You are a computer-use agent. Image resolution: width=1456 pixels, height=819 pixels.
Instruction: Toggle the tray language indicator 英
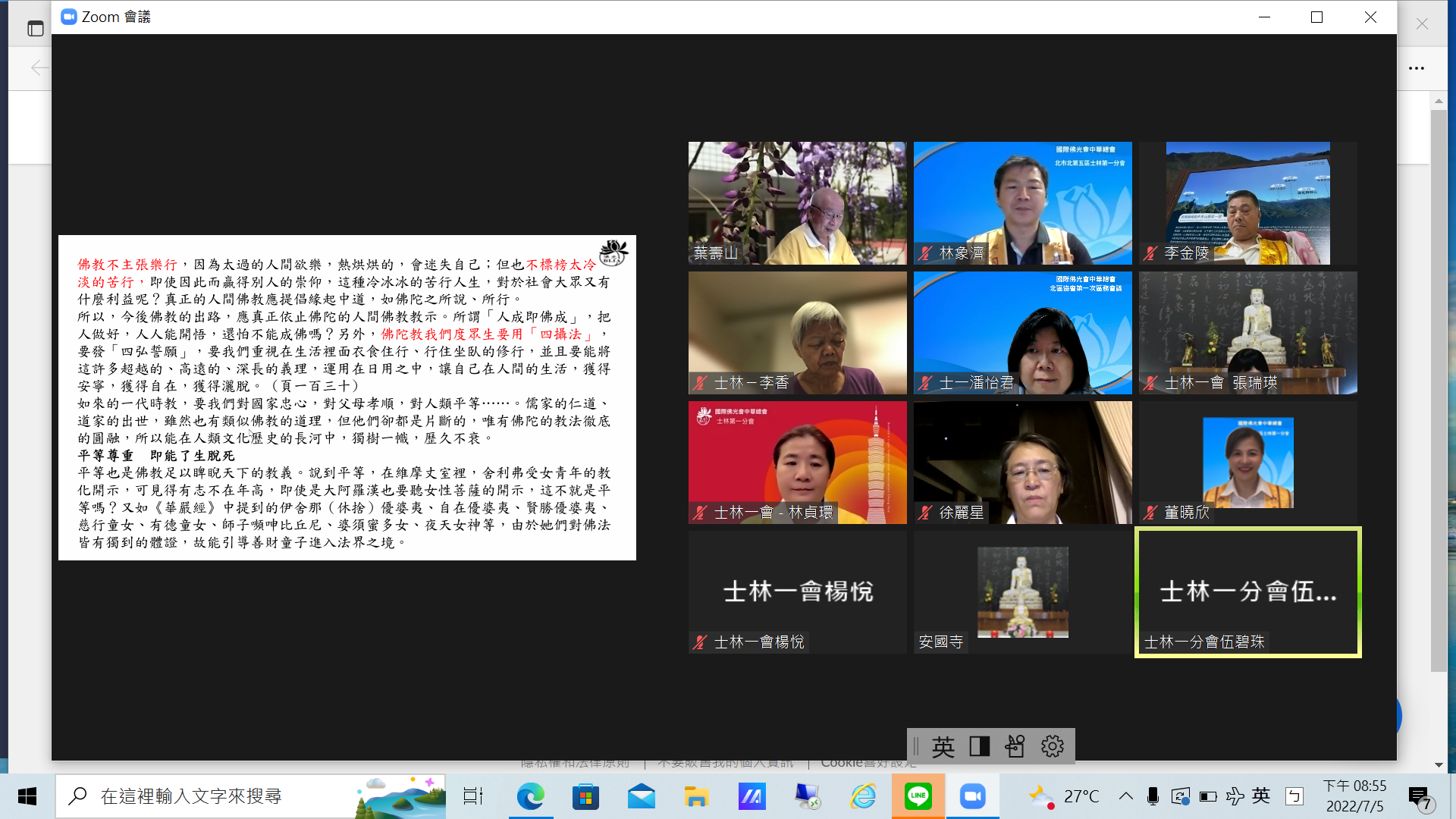[x=1261, y=795]
